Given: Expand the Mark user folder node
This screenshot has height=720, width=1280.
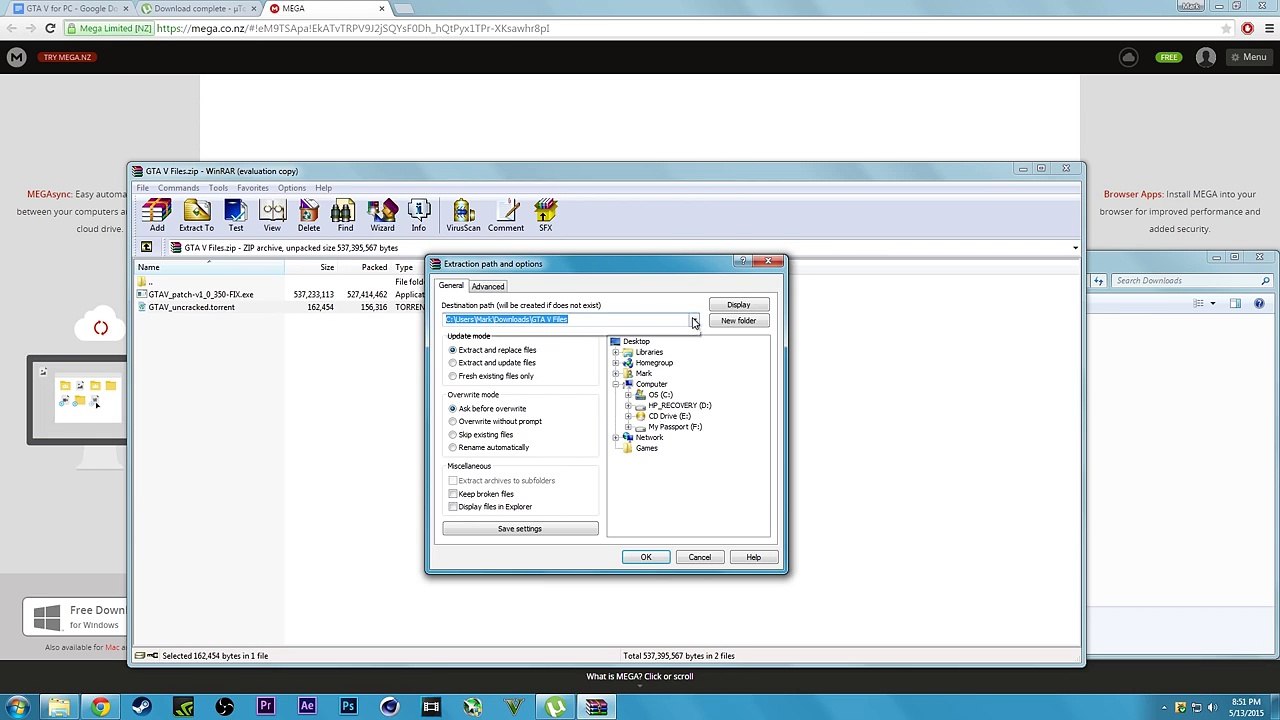Looking at the screenshot, I should tap(616, 374).
